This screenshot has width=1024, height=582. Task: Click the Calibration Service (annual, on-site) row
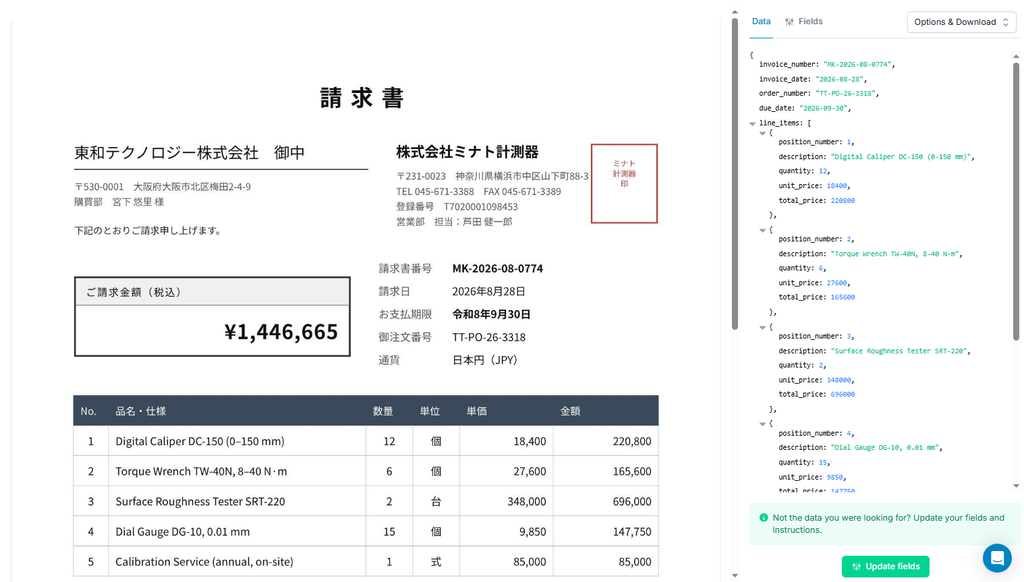(x=366, y=562)
